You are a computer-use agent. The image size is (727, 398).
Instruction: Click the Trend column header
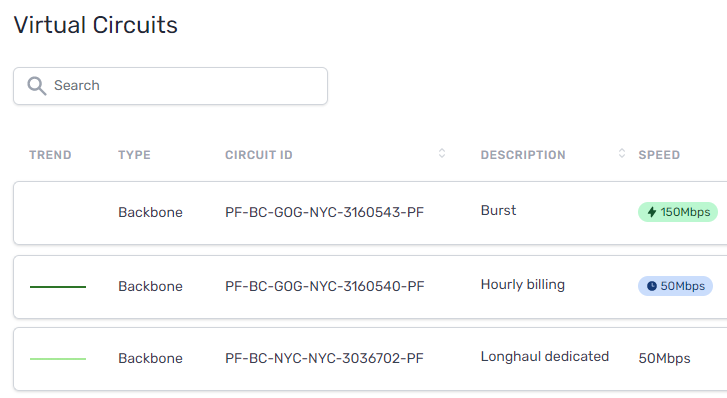(x=50, y=155)
